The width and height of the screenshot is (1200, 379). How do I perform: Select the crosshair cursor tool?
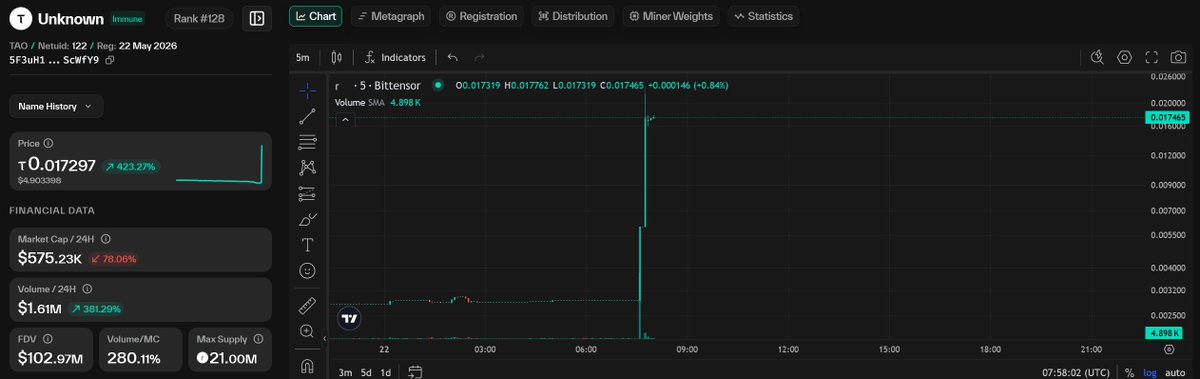pos(307,90)
